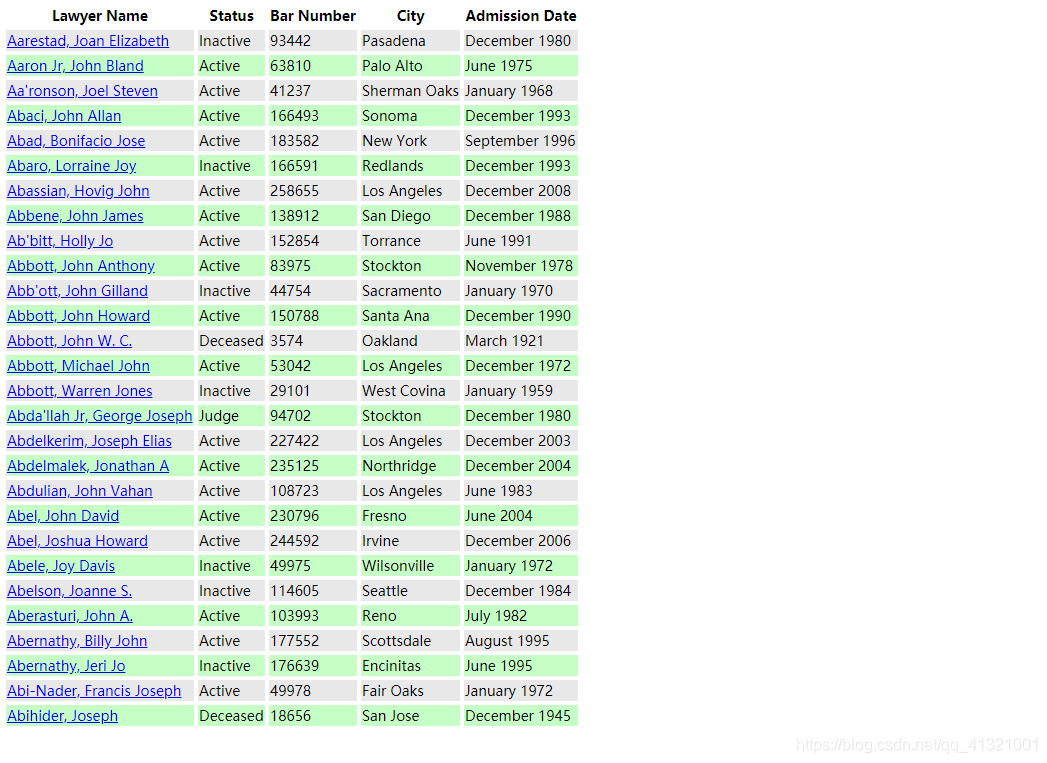Open Abaci, John Allan profile link

point(64,116)
